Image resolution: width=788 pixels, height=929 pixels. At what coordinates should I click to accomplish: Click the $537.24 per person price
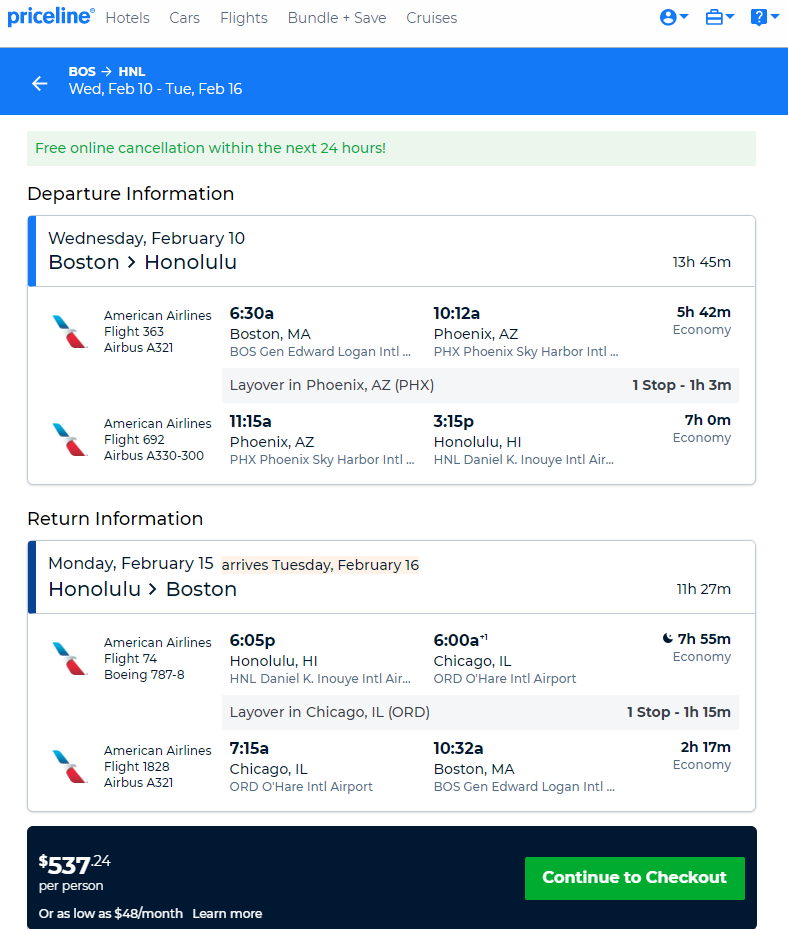[x=75, y=872]
